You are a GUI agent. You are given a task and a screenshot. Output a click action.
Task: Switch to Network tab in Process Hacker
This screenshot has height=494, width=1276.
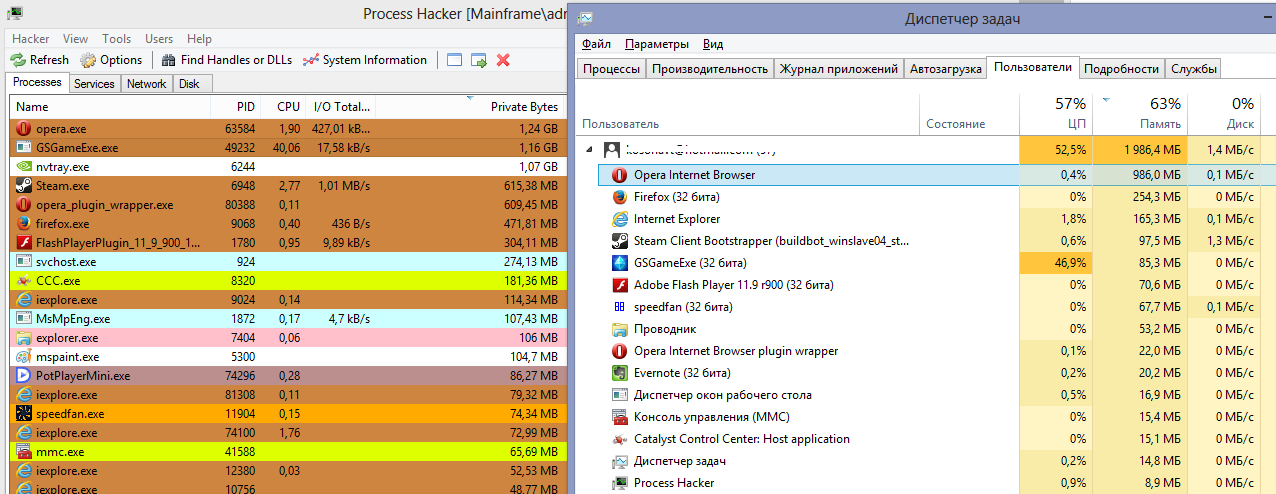(x=146, y=84)
